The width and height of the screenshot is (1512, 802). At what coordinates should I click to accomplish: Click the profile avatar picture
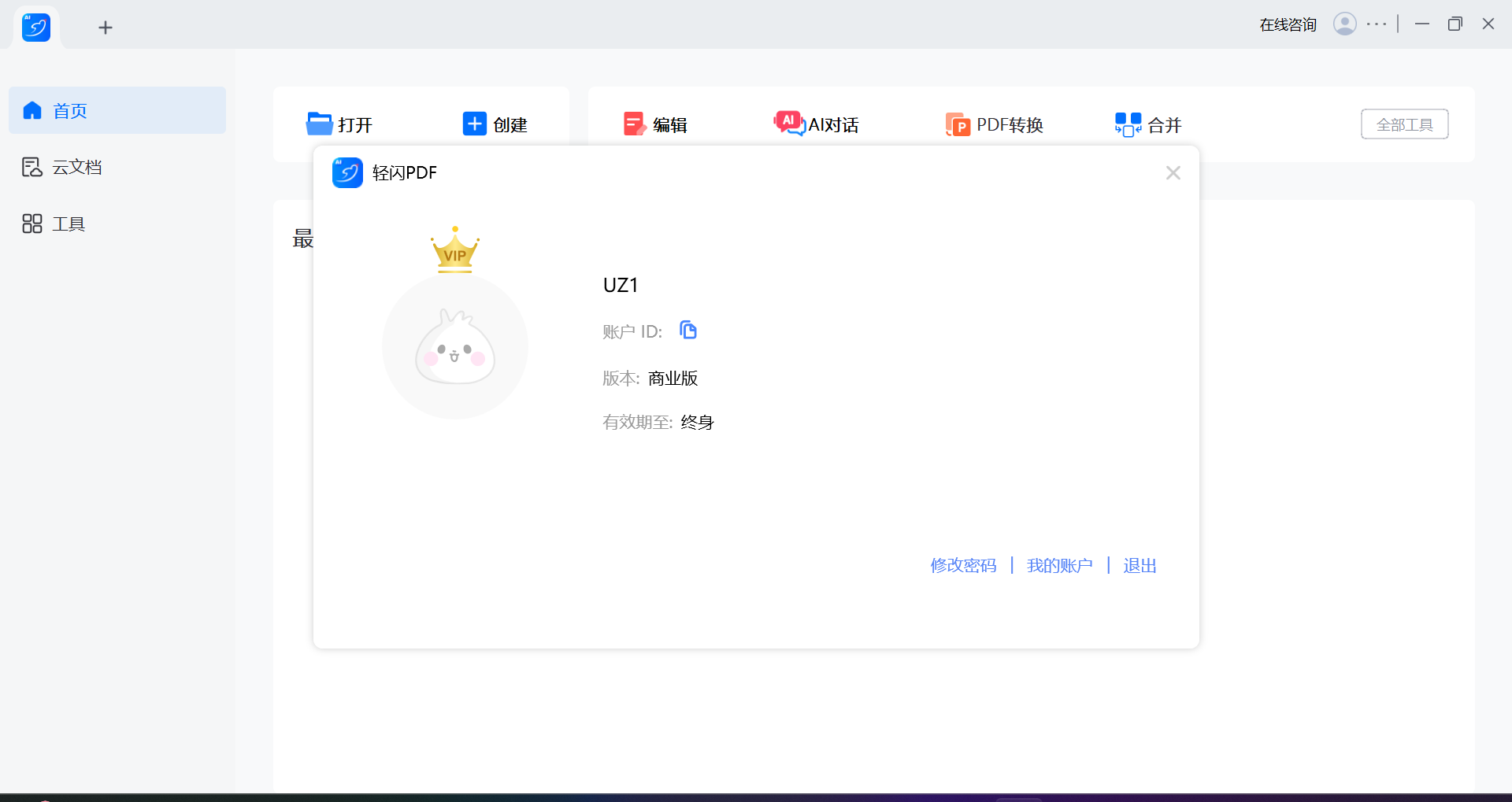pyautogui.click(x=455, y=346)
